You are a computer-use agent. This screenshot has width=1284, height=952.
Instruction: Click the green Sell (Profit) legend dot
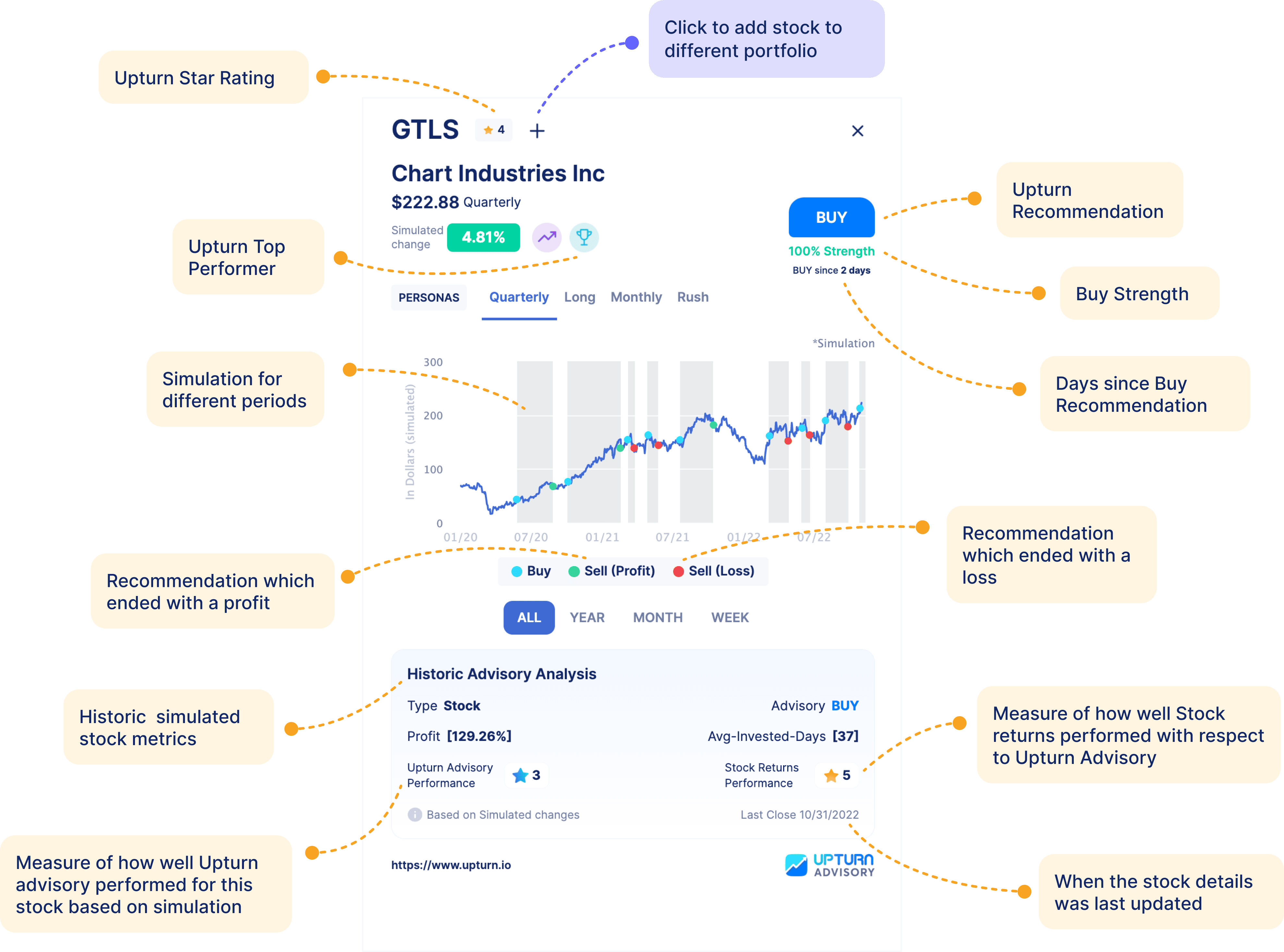pos(574,572)
